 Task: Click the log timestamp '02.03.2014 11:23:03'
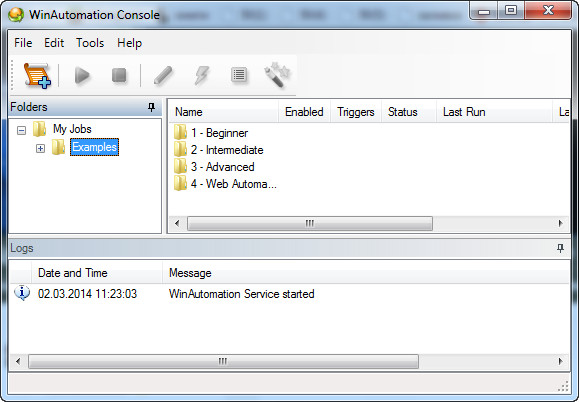tap(88, 294)
